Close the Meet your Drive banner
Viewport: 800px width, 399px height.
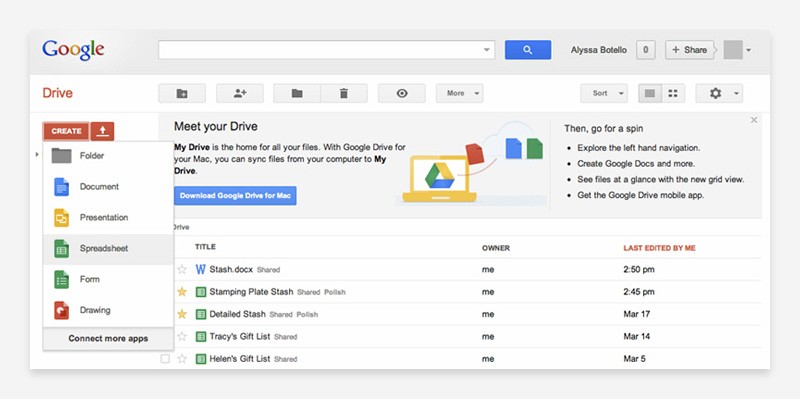[754, 120]
